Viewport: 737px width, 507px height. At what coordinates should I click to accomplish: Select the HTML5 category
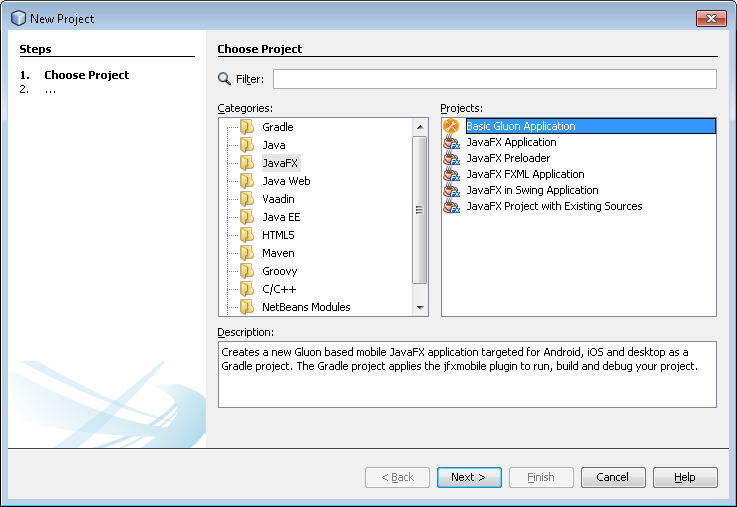click(x=278, y=235)
